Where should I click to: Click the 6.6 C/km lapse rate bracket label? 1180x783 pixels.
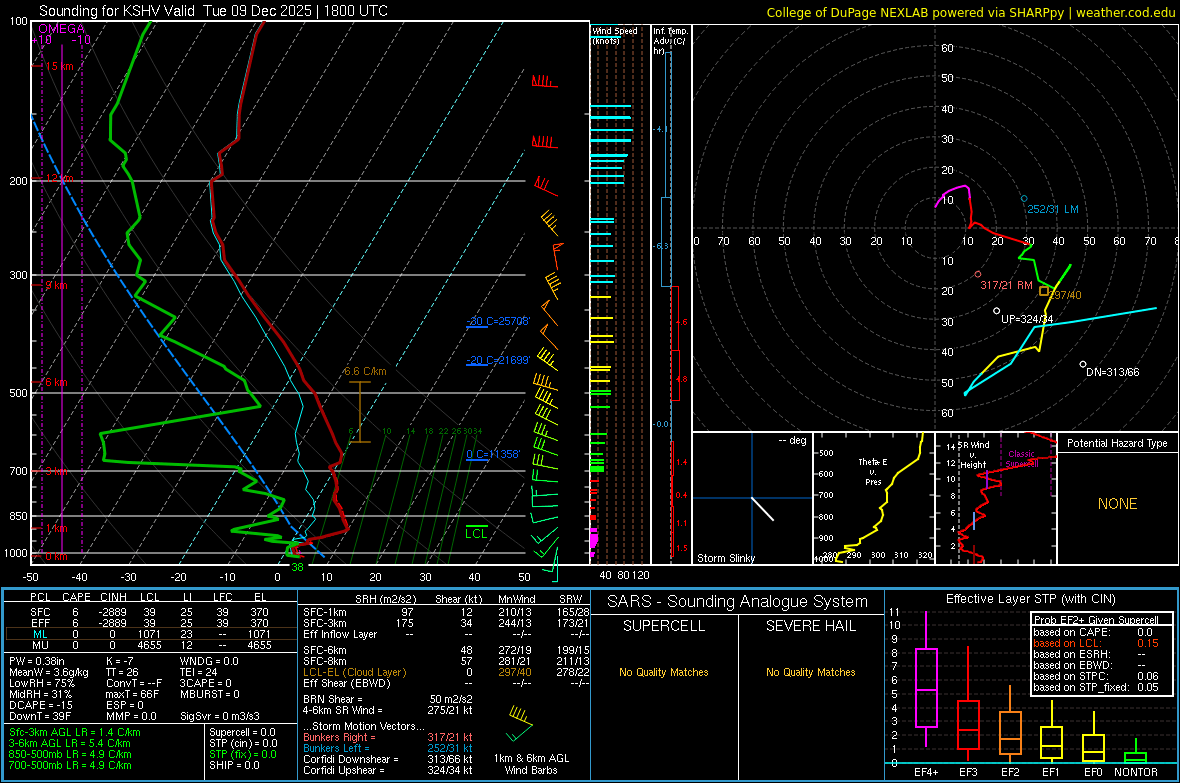pos(365,371)
